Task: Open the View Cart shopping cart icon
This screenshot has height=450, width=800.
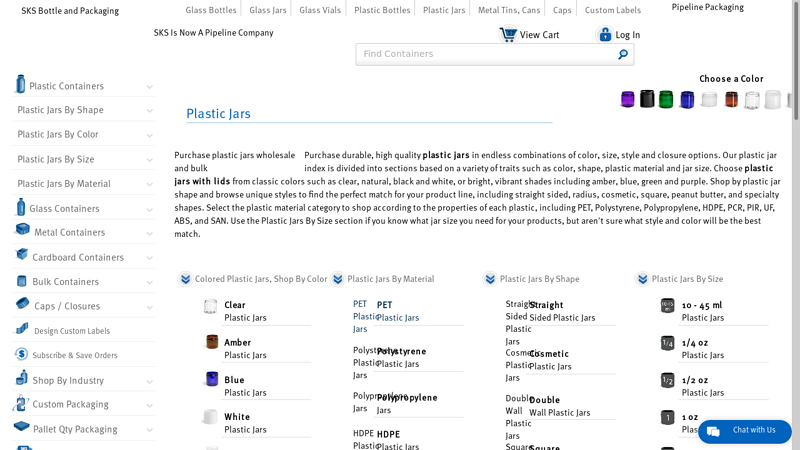Action: coord(508,34)
